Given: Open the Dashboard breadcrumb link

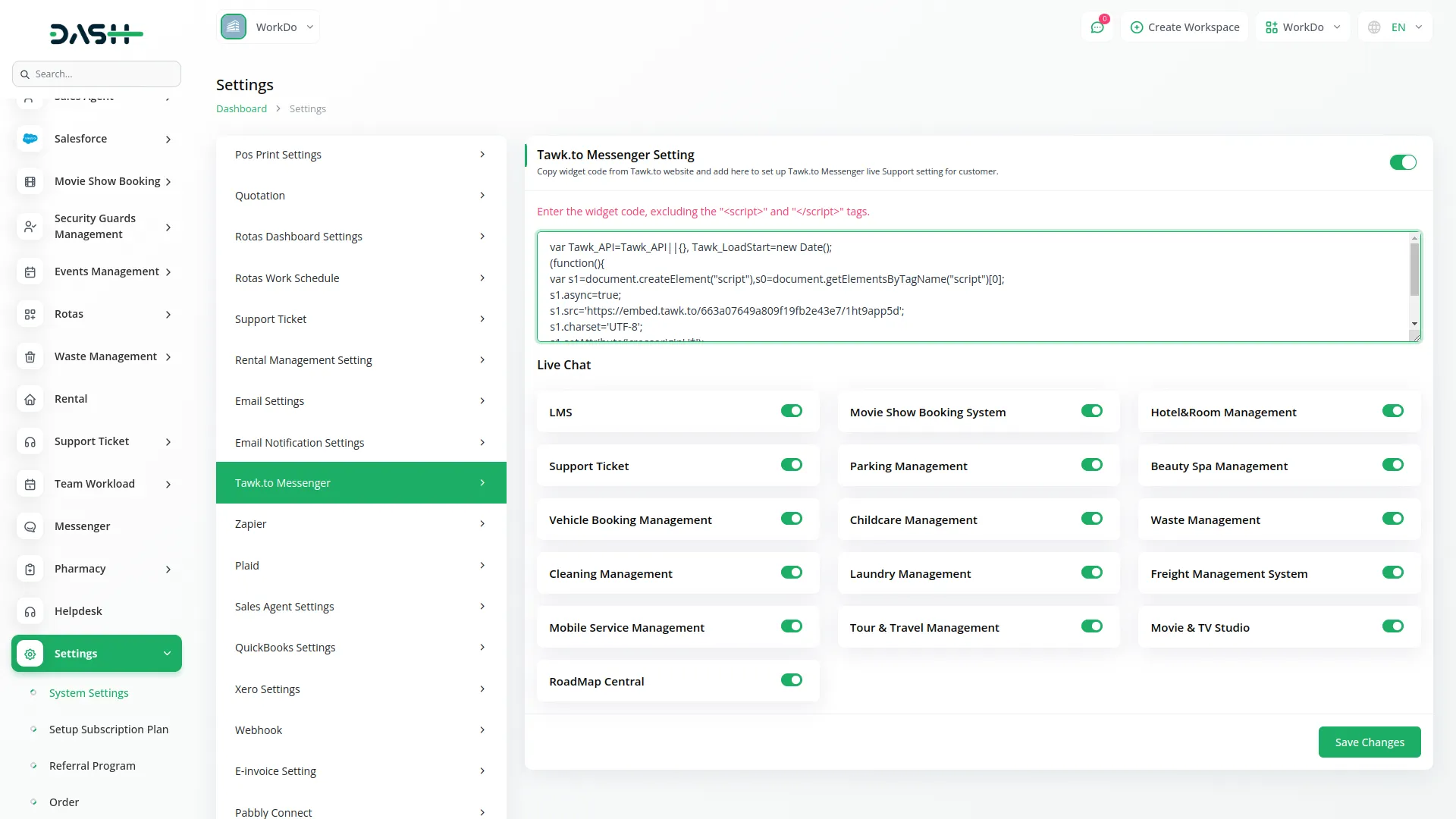Looking at the screenshot, I should [x=240, y=108].
